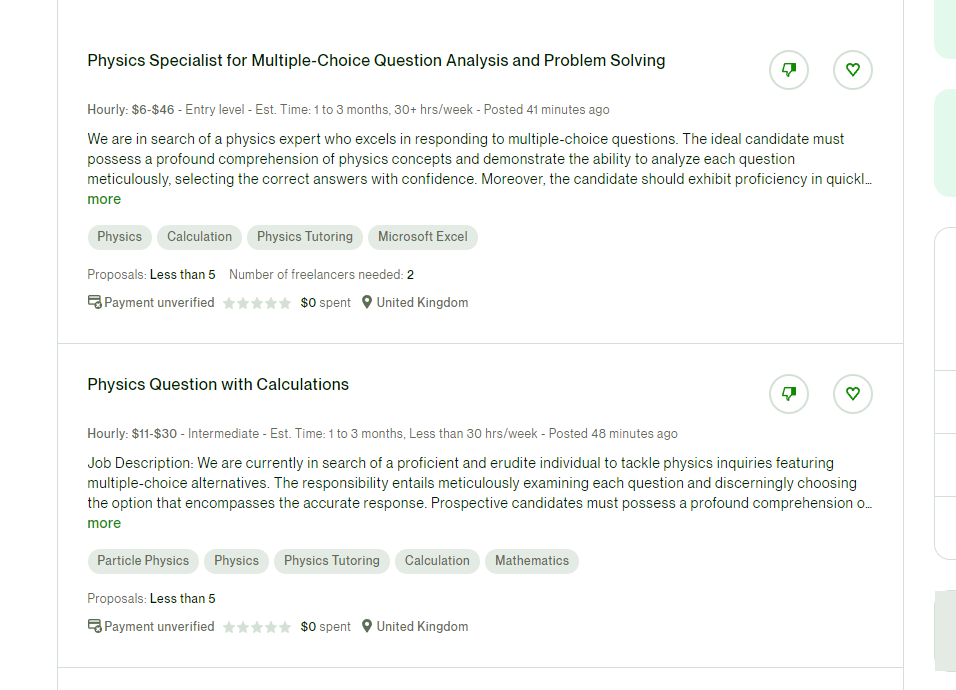Click the second job's payment unverified icon

click(x=95, y=626)
